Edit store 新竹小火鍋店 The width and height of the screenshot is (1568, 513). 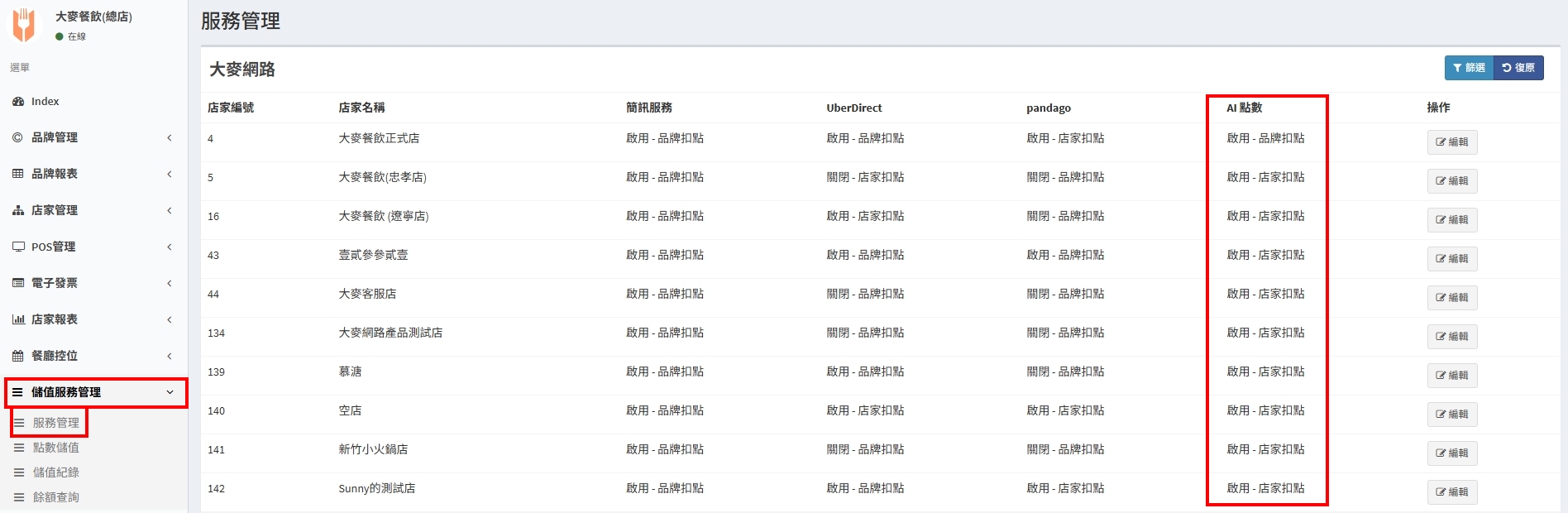(x=1452, y=453)
